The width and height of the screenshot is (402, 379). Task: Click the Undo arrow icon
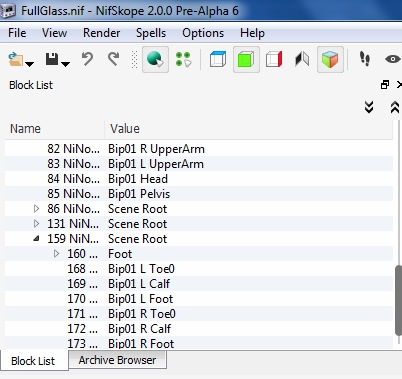[87, 59]
